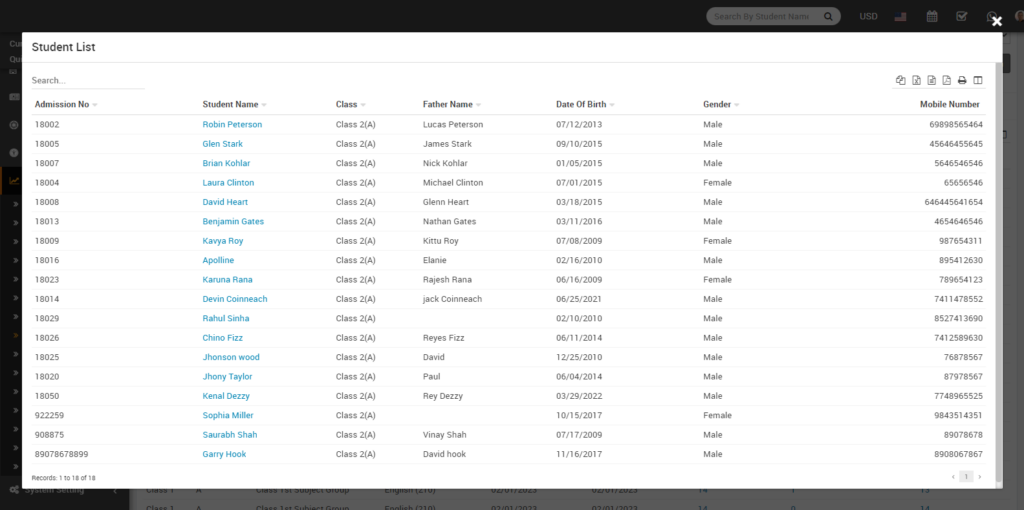The image size is (1024, 510).
Task: Sort by Class column
Action: tap(351, 104)
